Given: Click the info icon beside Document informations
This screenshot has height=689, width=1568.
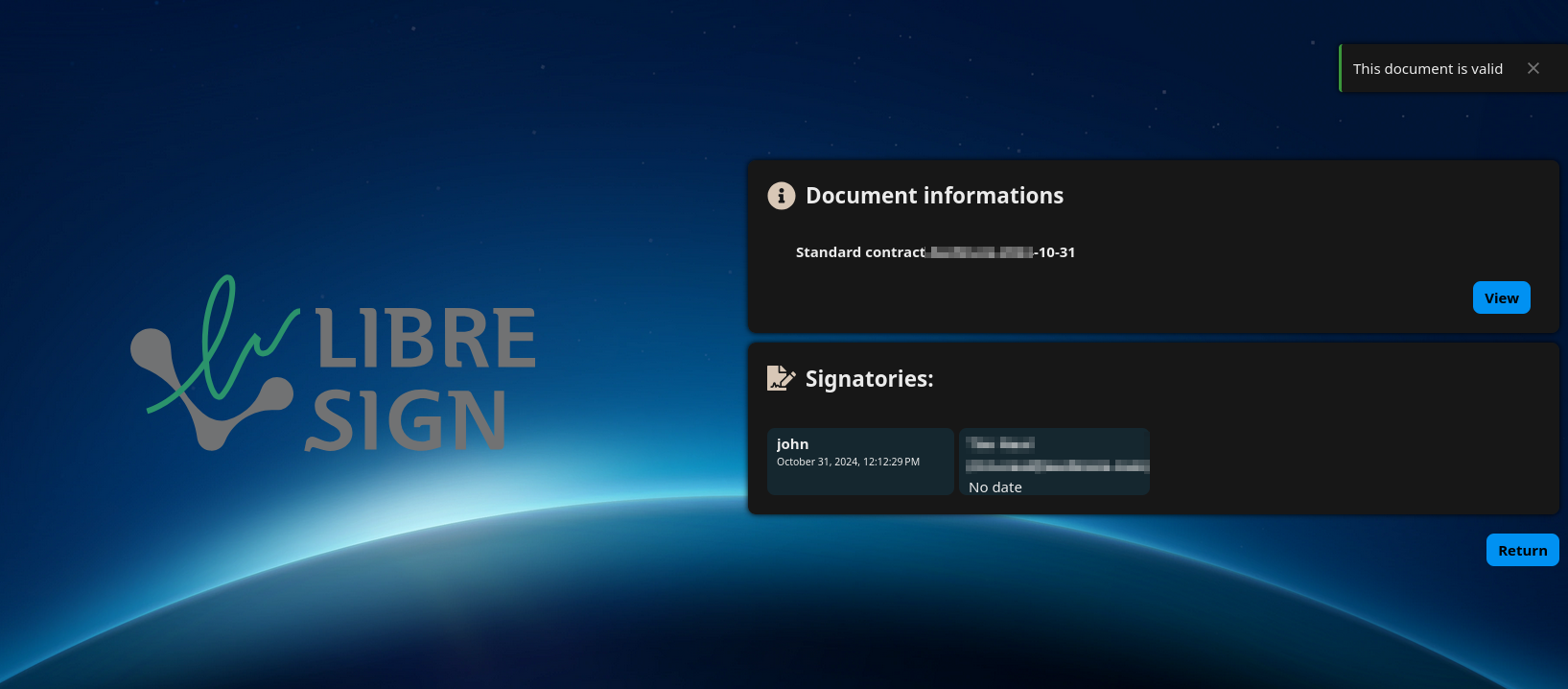Looking at the screenshot, I should (782, 196).
